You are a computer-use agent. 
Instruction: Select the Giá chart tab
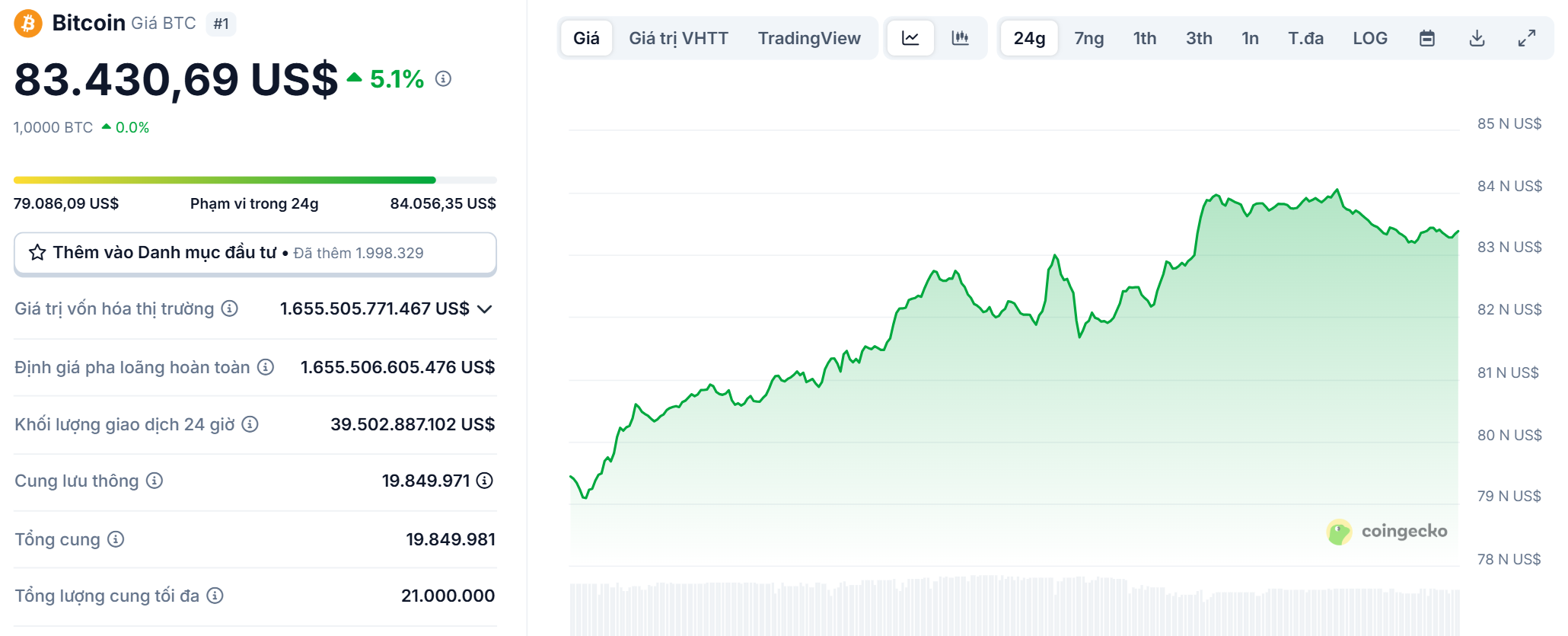(x=586, y=38)
